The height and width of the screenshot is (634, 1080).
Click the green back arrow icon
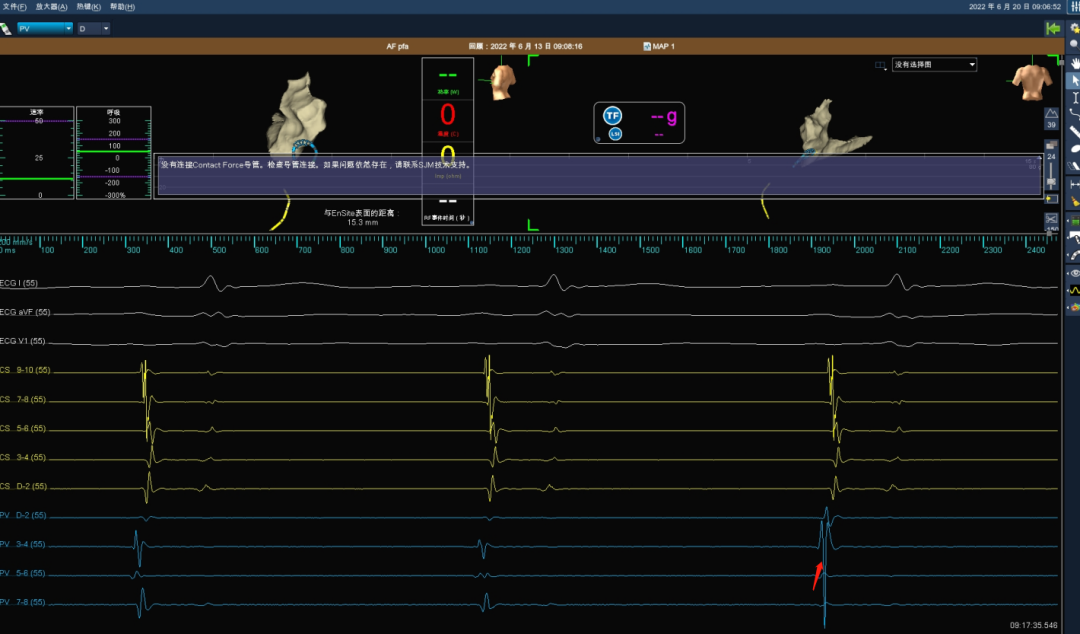[x=1052, y=29]
